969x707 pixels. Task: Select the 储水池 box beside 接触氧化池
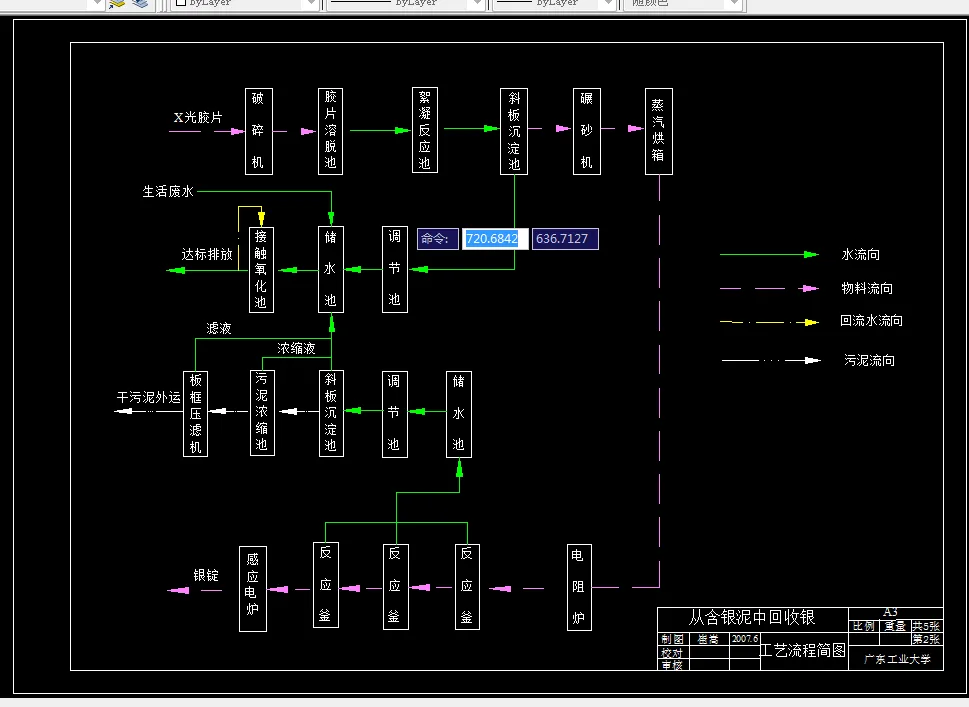pos(331,269)
